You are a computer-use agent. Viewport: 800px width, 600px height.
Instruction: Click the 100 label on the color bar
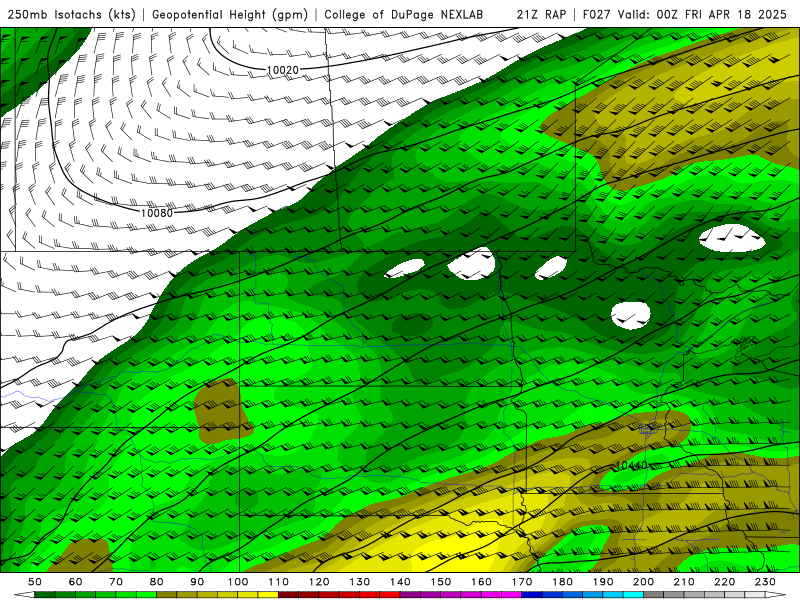pyautogui.click(x=238, y=582)
